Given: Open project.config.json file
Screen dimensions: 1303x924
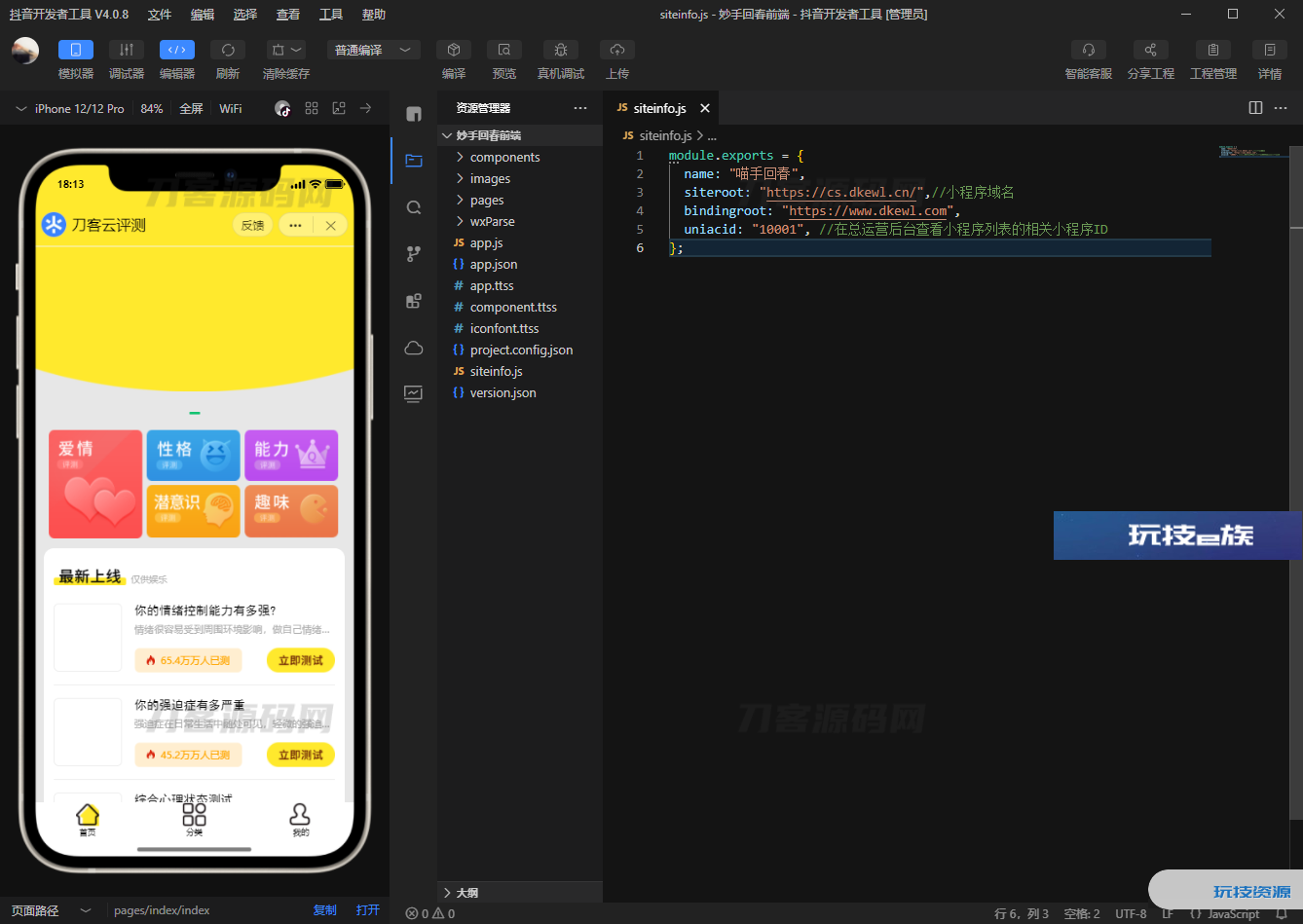Looking at the screenshot, I should [x=520, y=350].
